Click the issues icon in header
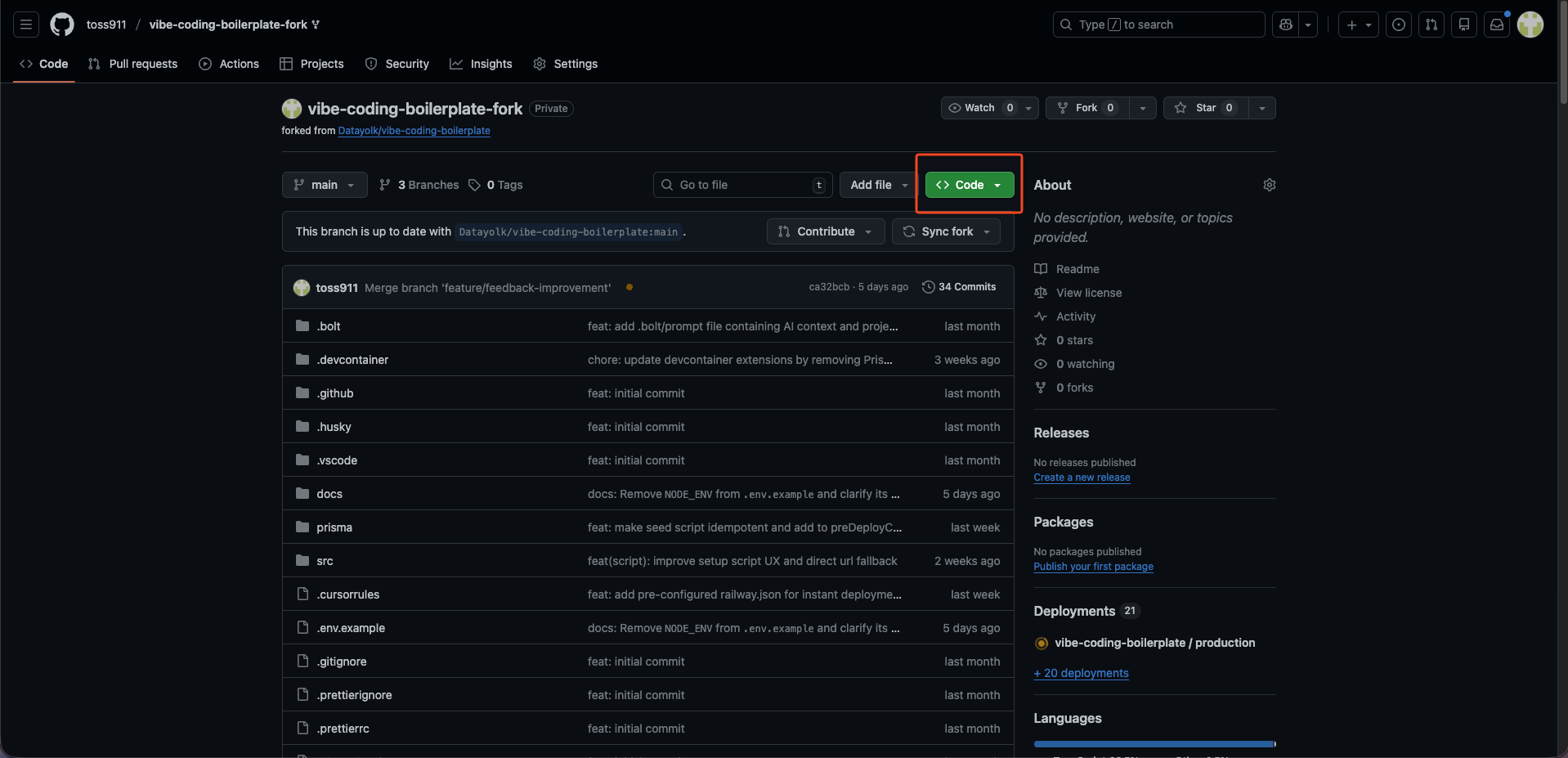The image size is (1568, 758). click(x=1399, y=25)
